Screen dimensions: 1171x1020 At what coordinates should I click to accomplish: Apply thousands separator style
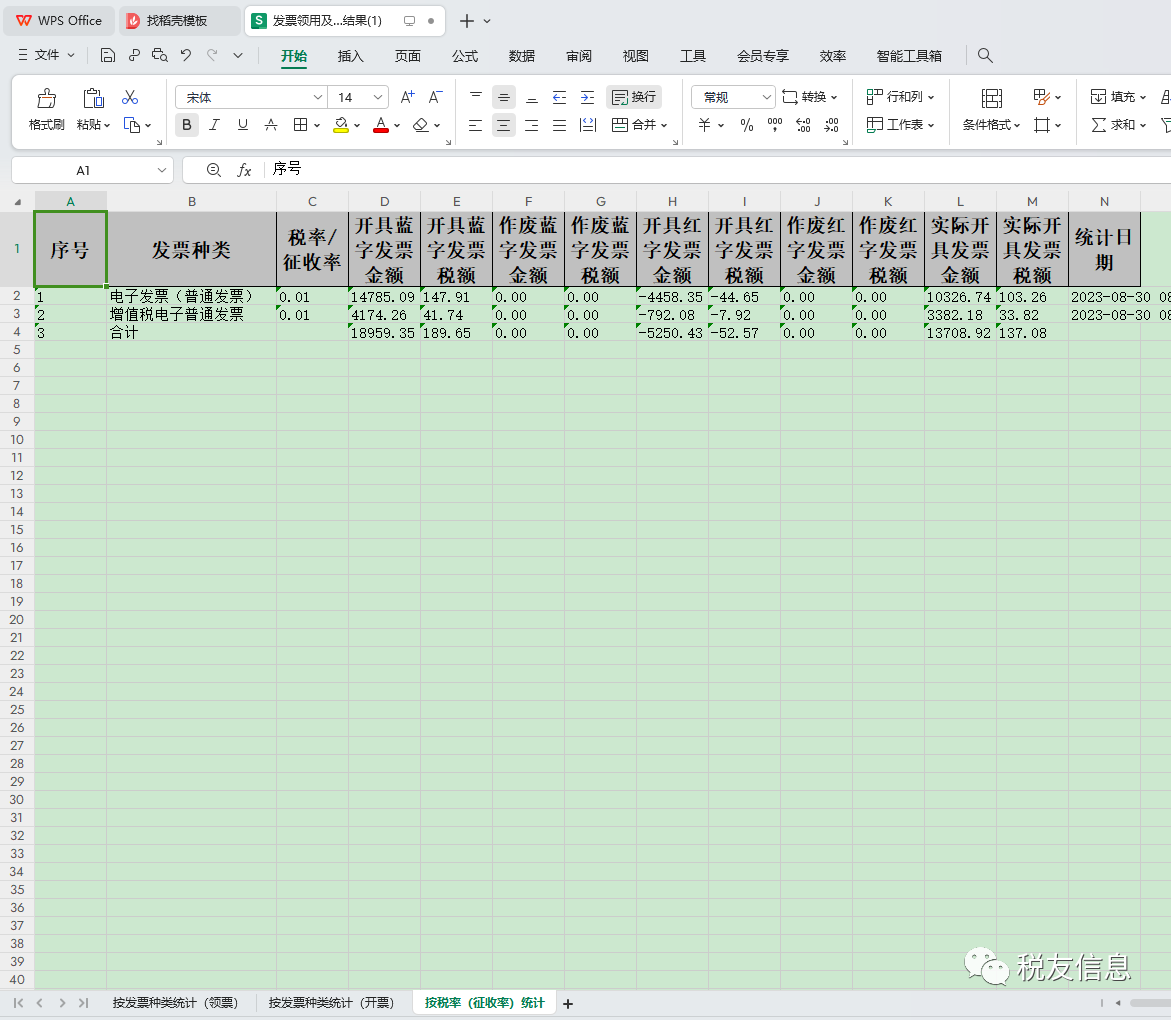(775, 125)
